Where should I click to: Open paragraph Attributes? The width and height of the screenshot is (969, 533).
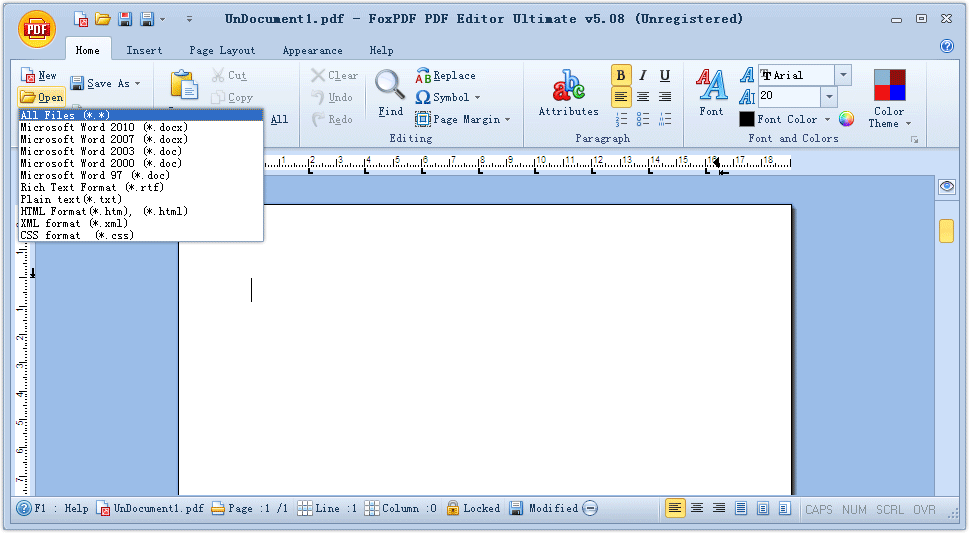pos(569,93)
